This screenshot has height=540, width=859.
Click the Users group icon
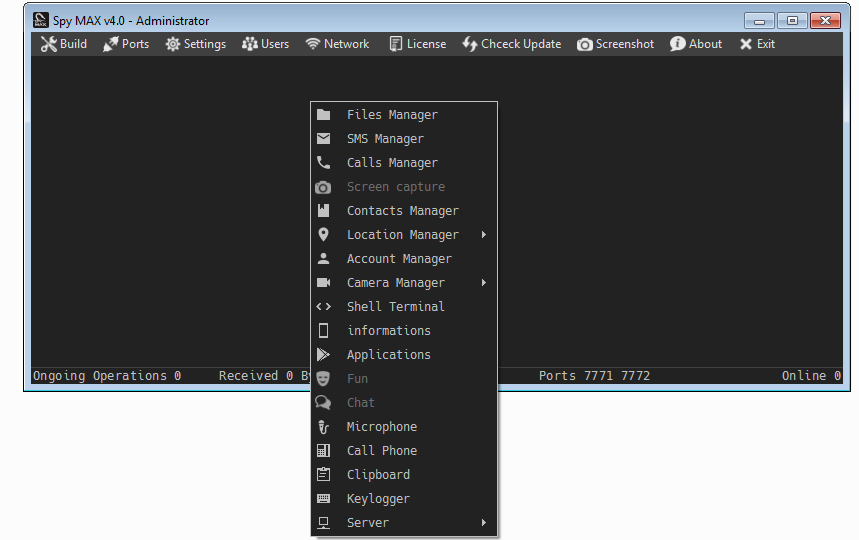point(250,44)
